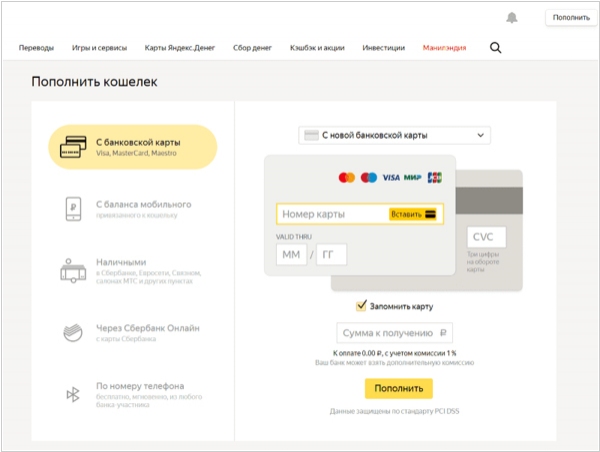Select По номеру телефона method
Viewport: 600px width, 452px height.
tap(132, 394)
